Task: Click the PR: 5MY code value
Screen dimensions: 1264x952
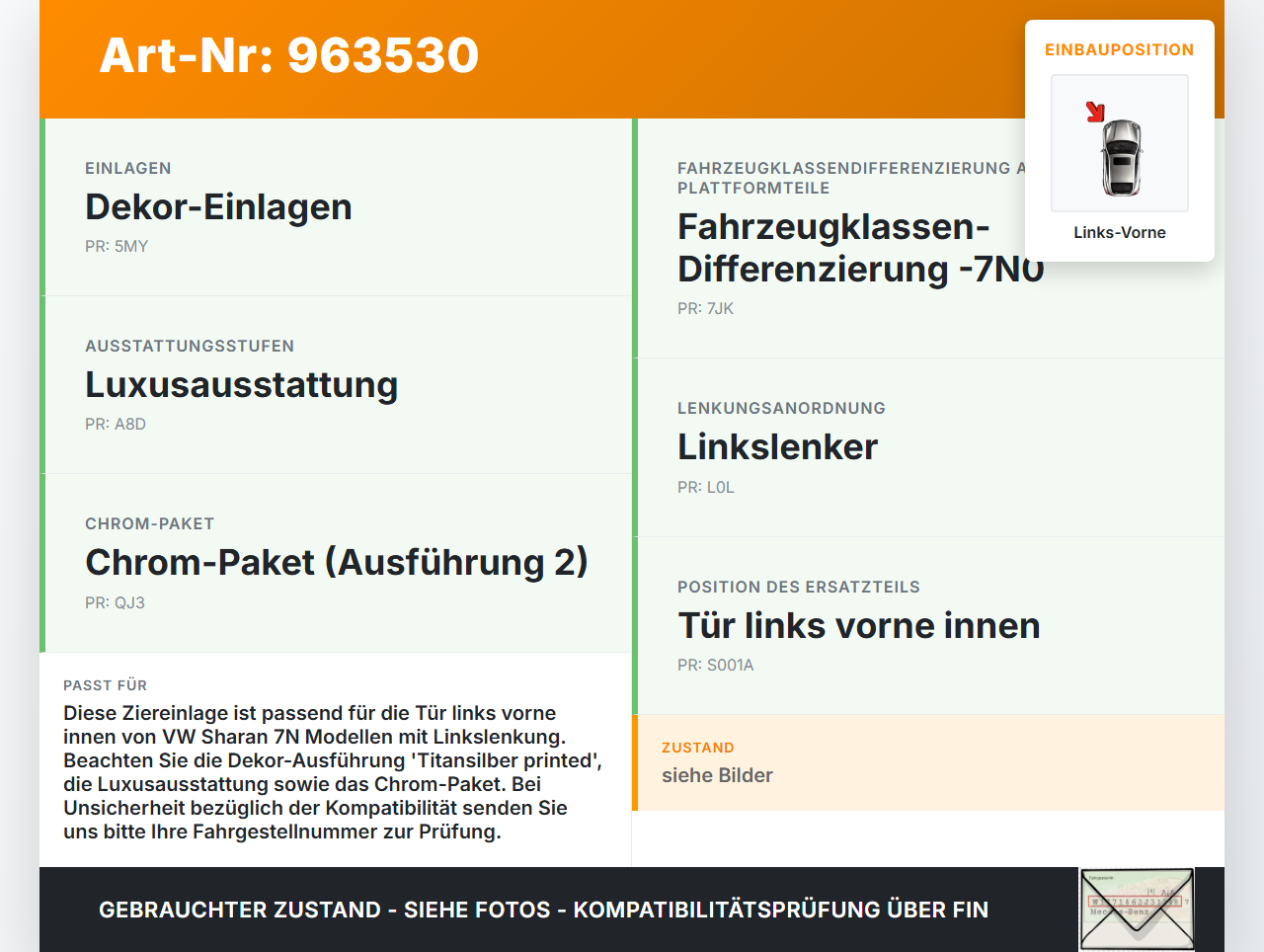Action: pos(117,246)
